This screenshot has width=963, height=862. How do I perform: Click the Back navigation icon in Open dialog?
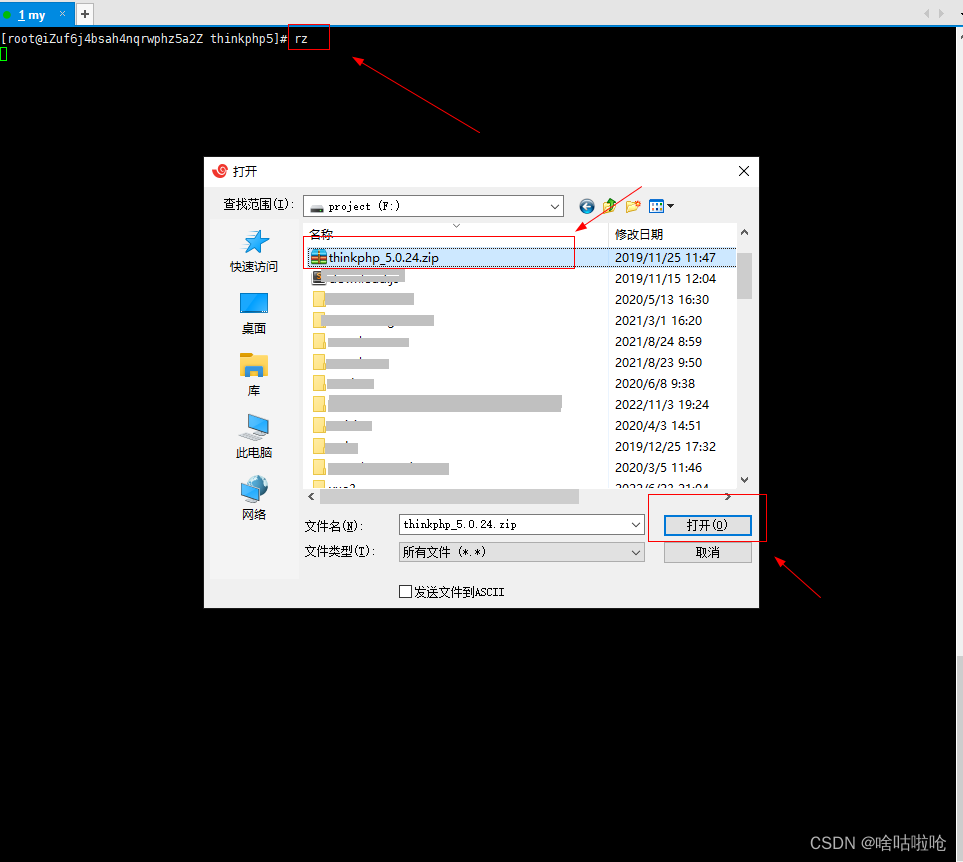click(x=586, y=206)
